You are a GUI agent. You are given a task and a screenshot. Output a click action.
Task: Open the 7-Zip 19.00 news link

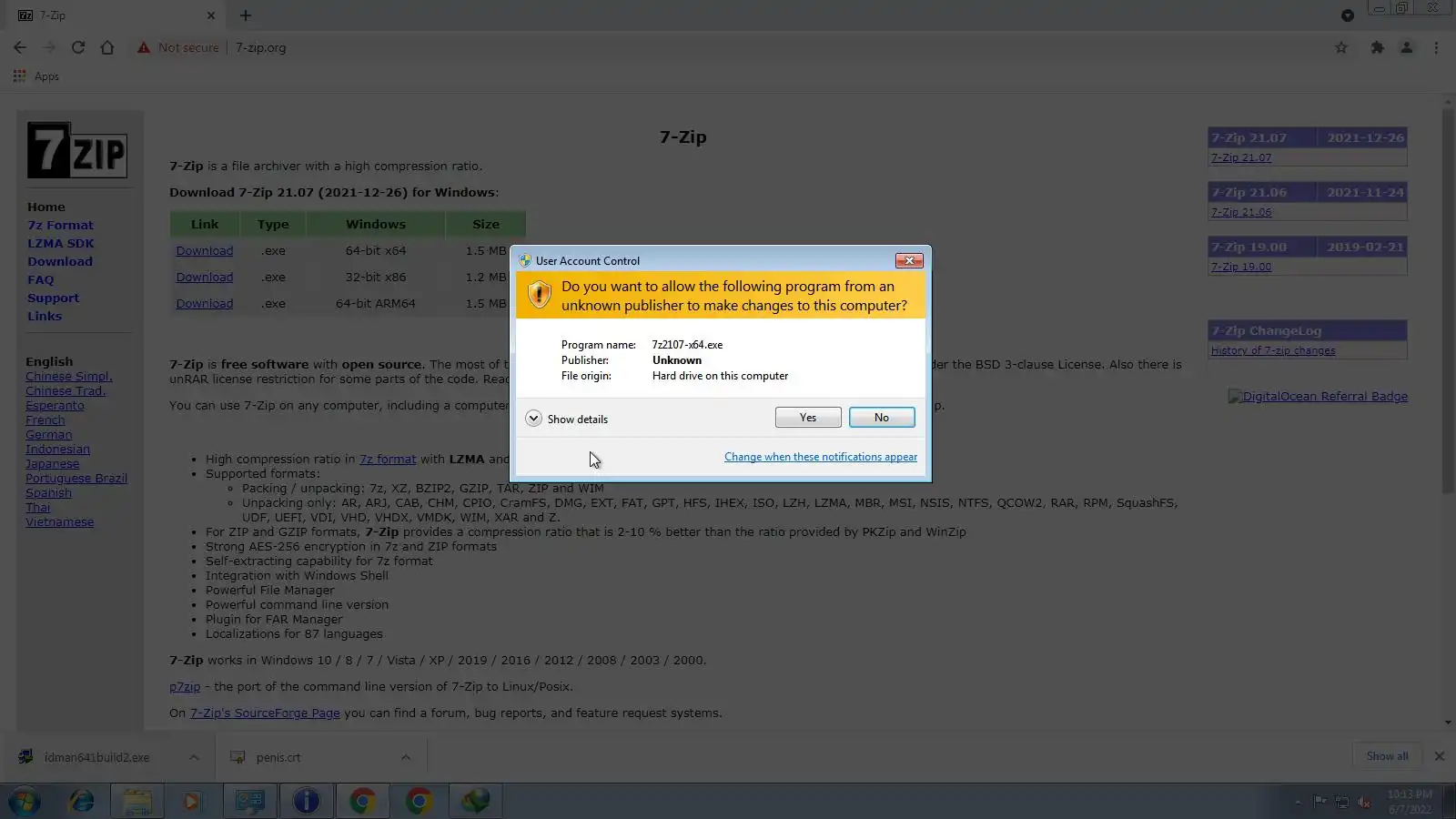[x=1241, y=268]
